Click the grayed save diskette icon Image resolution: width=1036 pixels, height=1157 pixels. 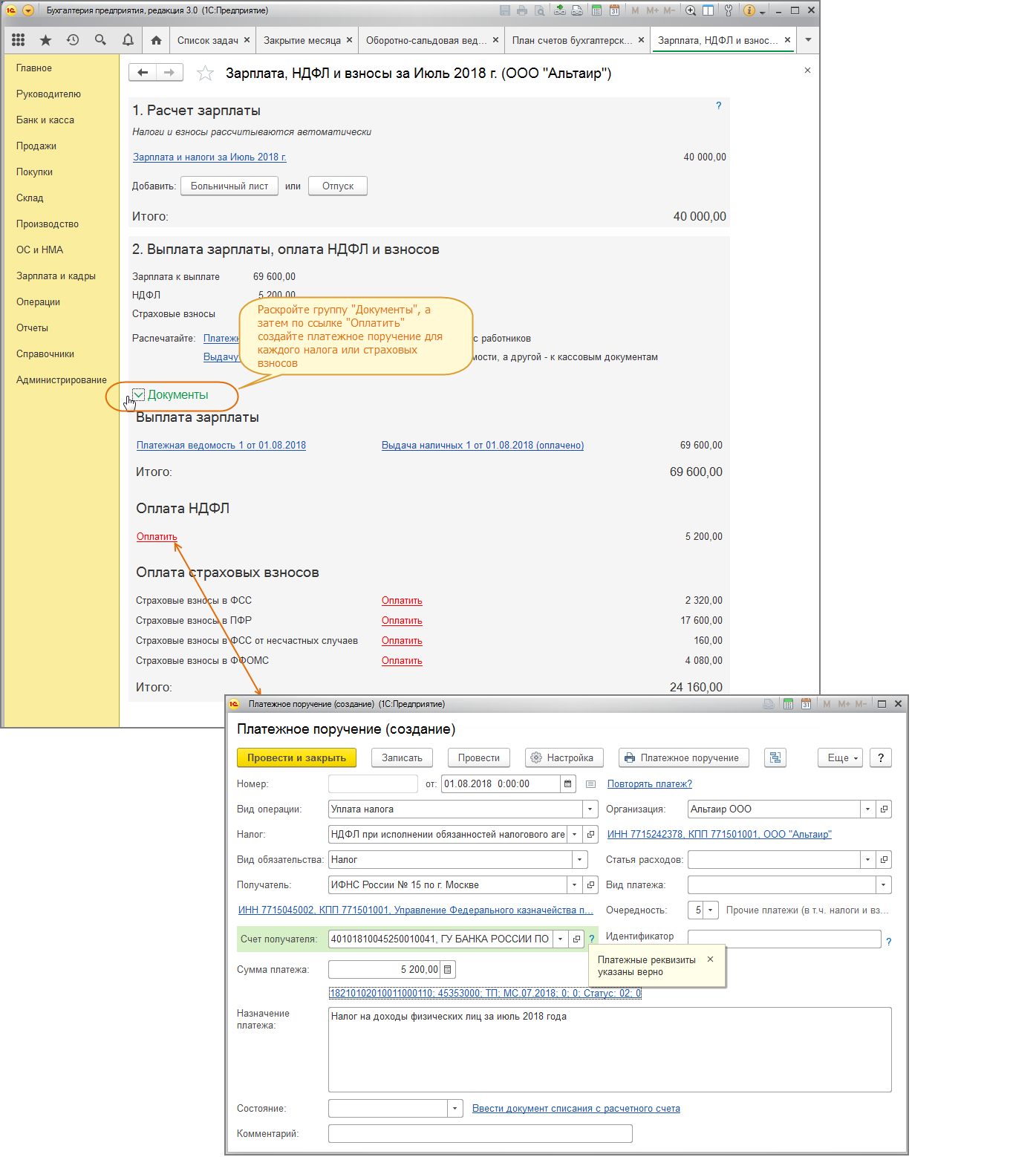505,10
